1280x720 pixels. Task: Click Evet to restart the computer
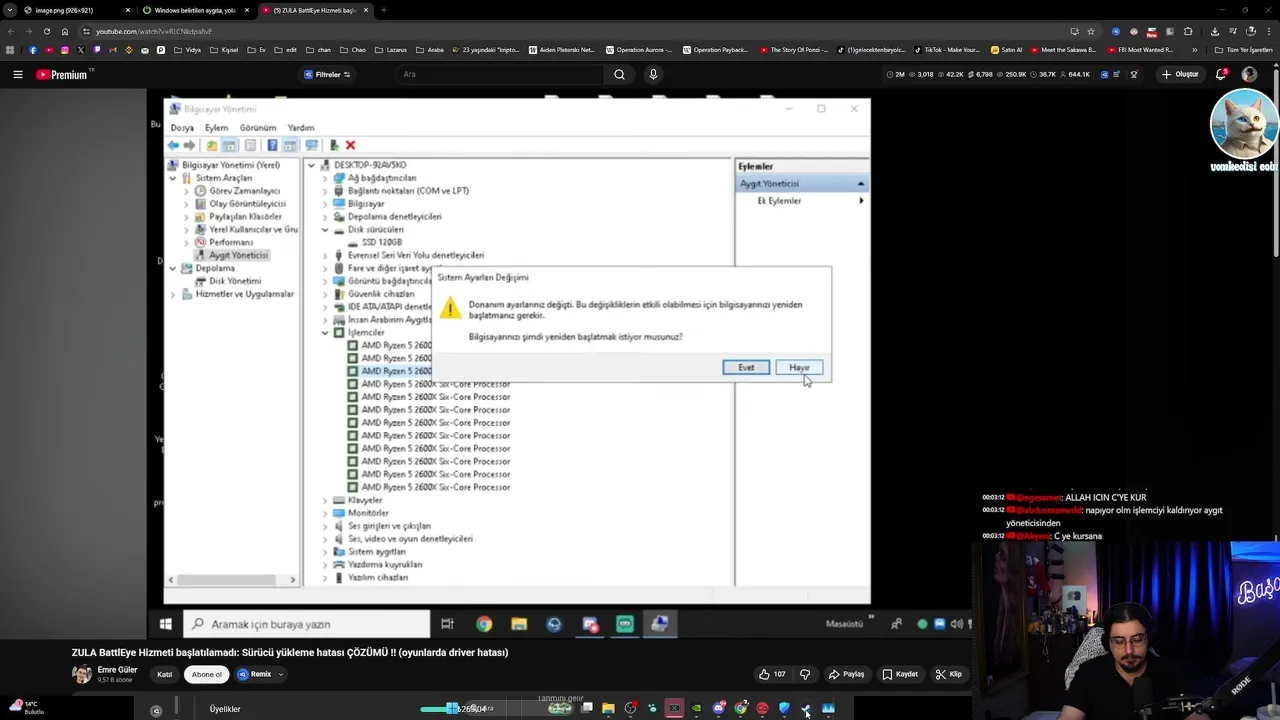[746, 368]
